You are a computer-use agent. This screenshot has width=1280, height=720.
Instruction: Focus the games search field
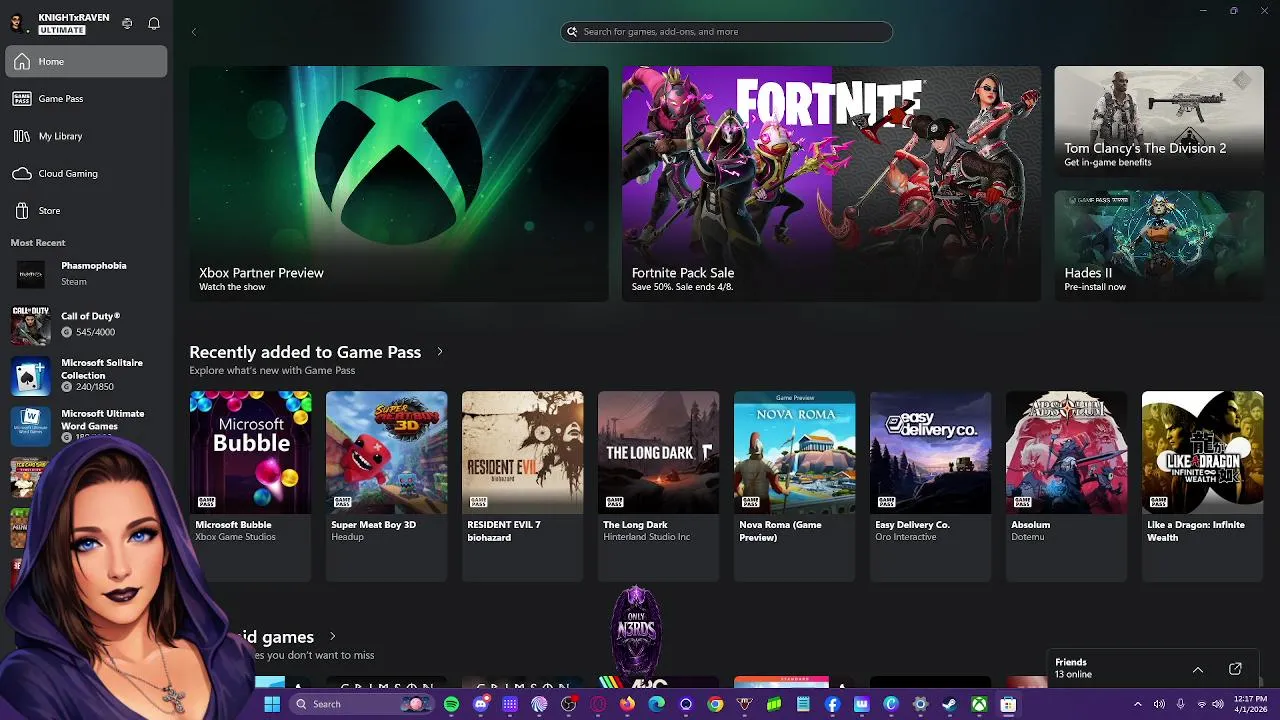coord(727,32)
